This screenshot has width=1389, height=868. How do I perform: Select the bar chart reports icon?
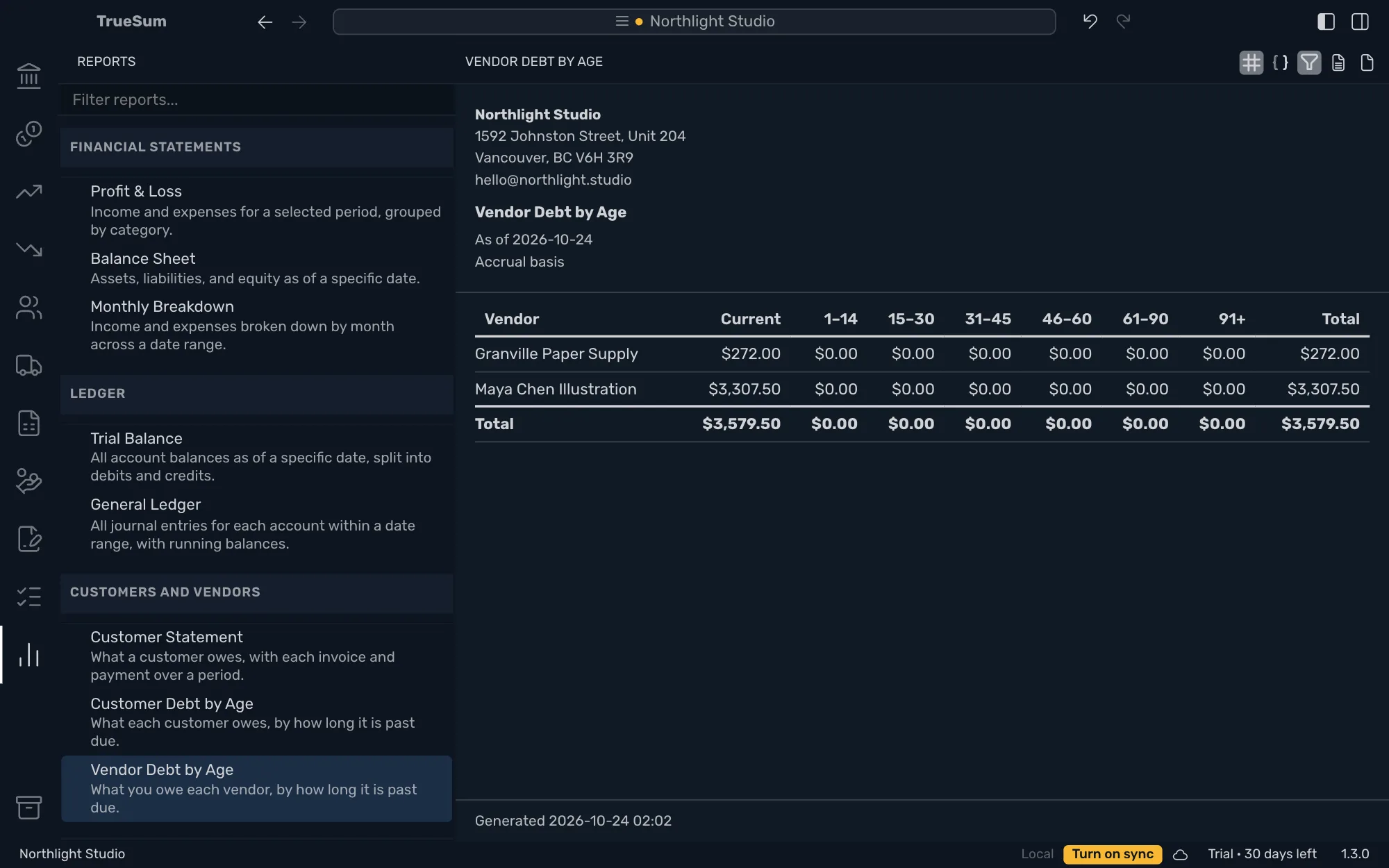coord(28,655)
